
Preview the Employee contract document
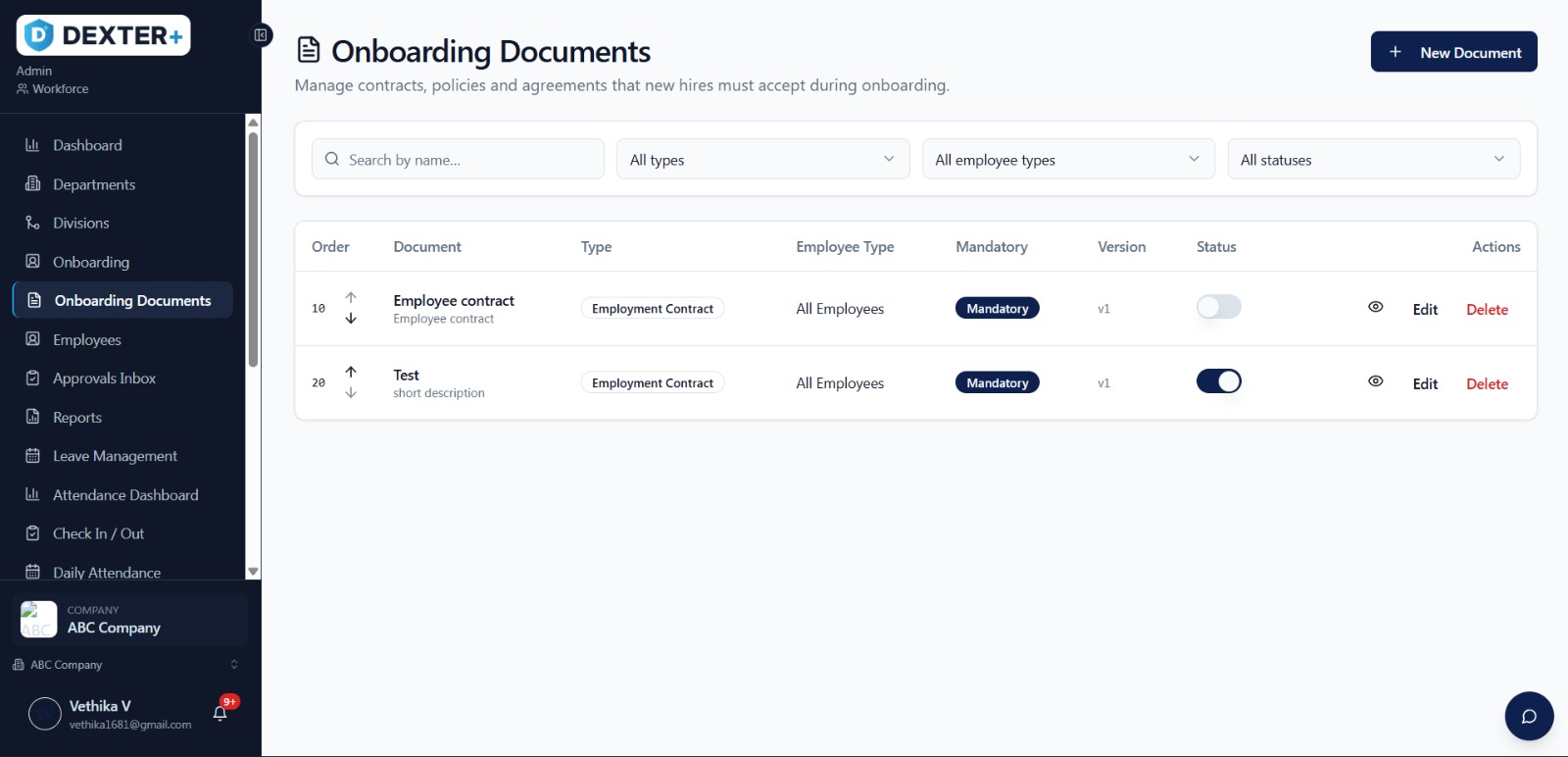tap(1376, 307)
